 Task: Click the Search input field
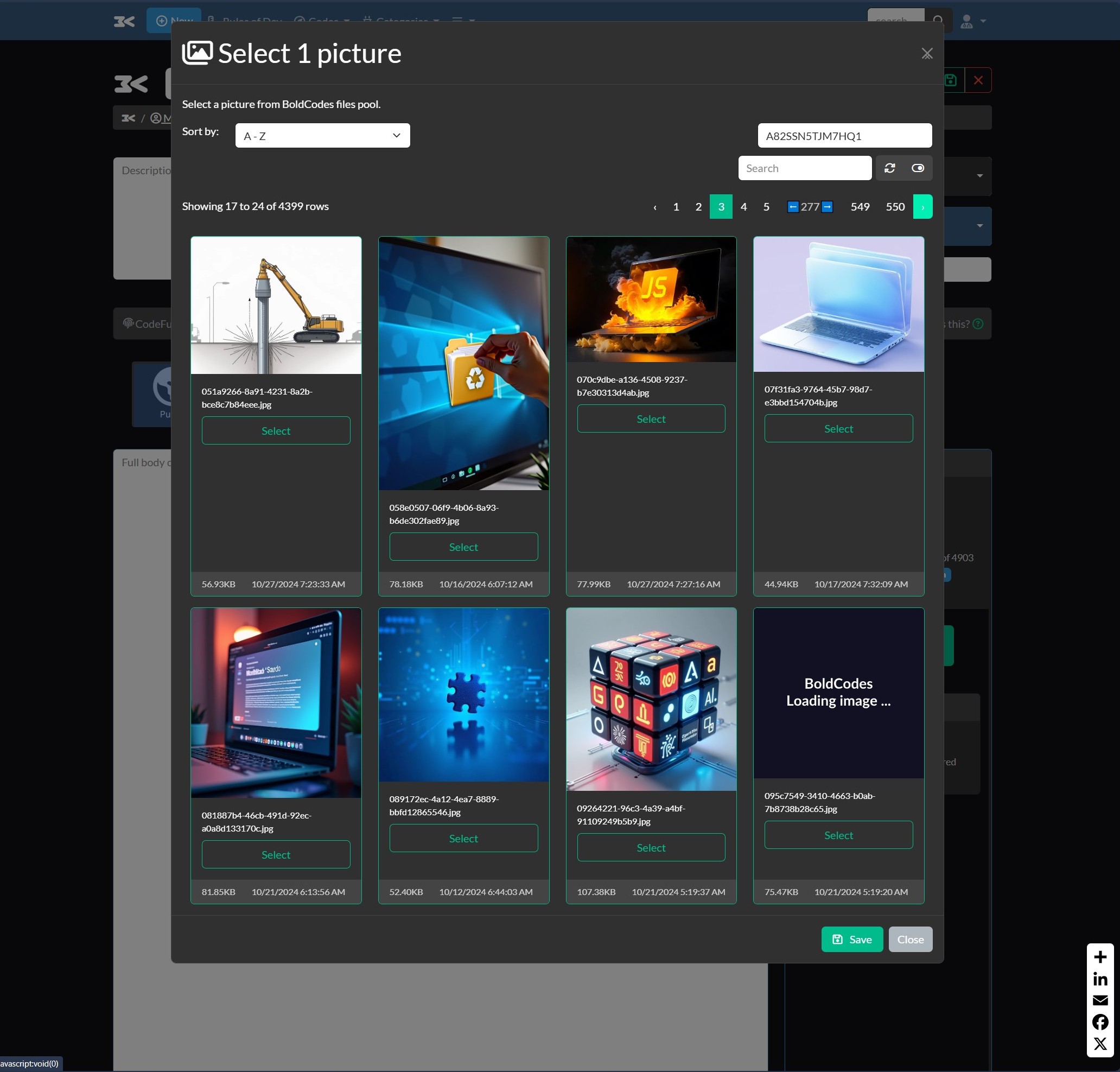(x=804, y=168)
